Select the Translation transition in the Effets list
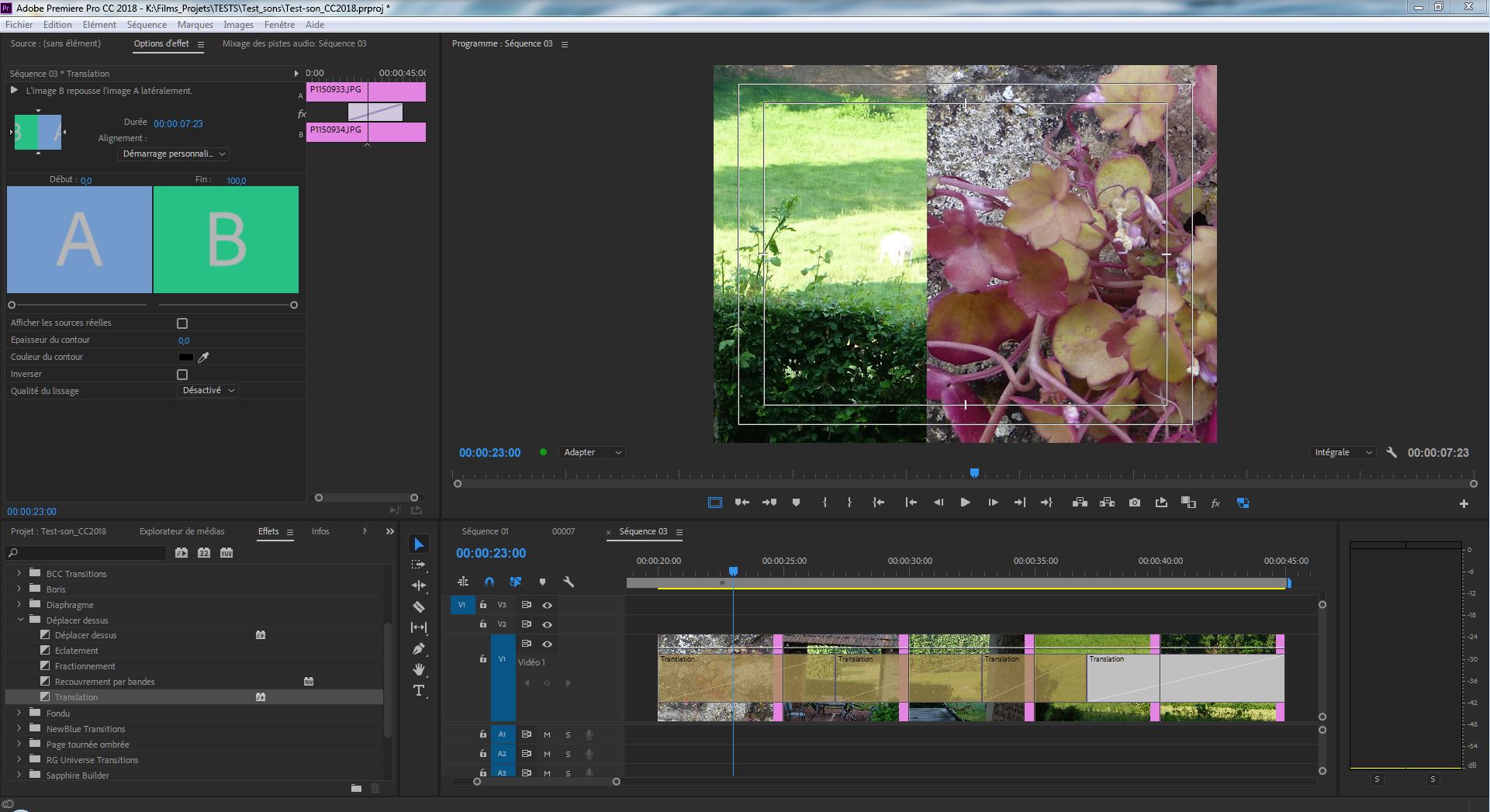This screenshot has height=812, width=1490. (76, 697)
